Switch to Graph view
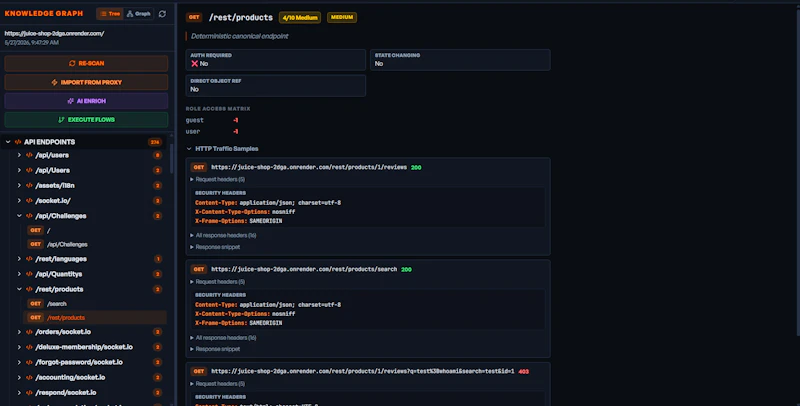Screen dimensions: 800x406 (138, 14)
